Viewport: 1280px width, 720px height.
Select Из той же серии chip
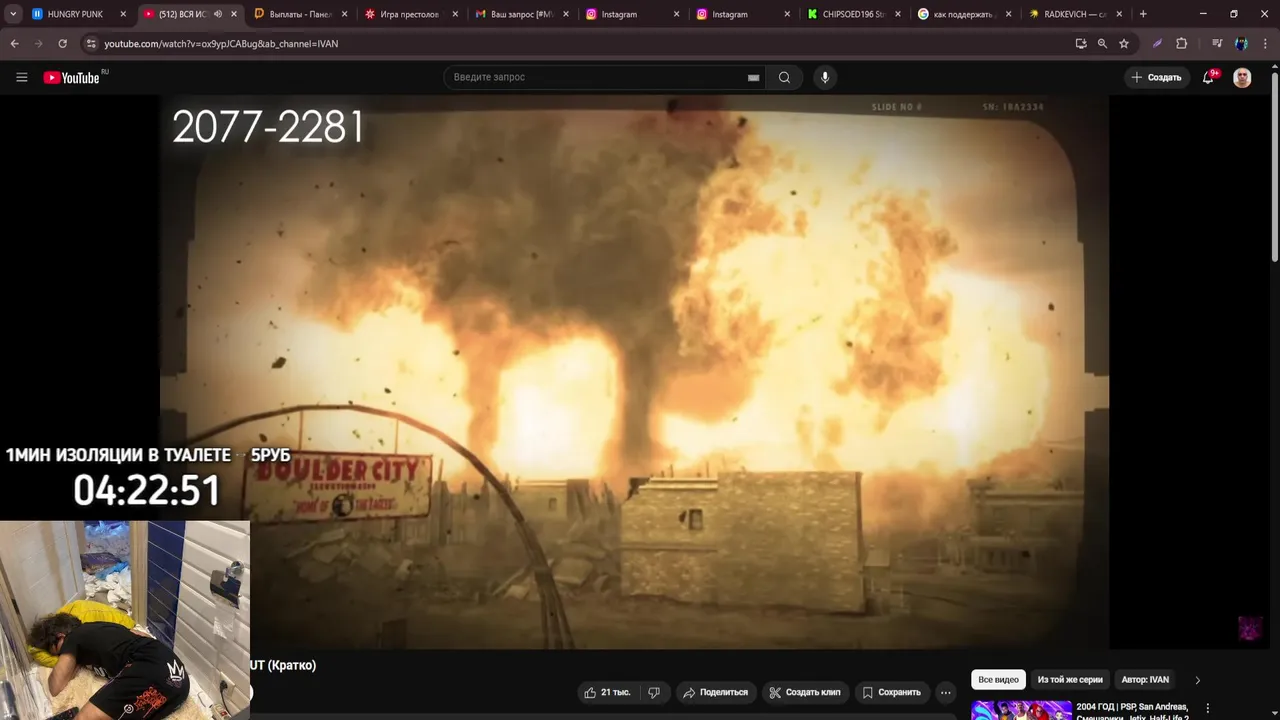coord(1070,680)
